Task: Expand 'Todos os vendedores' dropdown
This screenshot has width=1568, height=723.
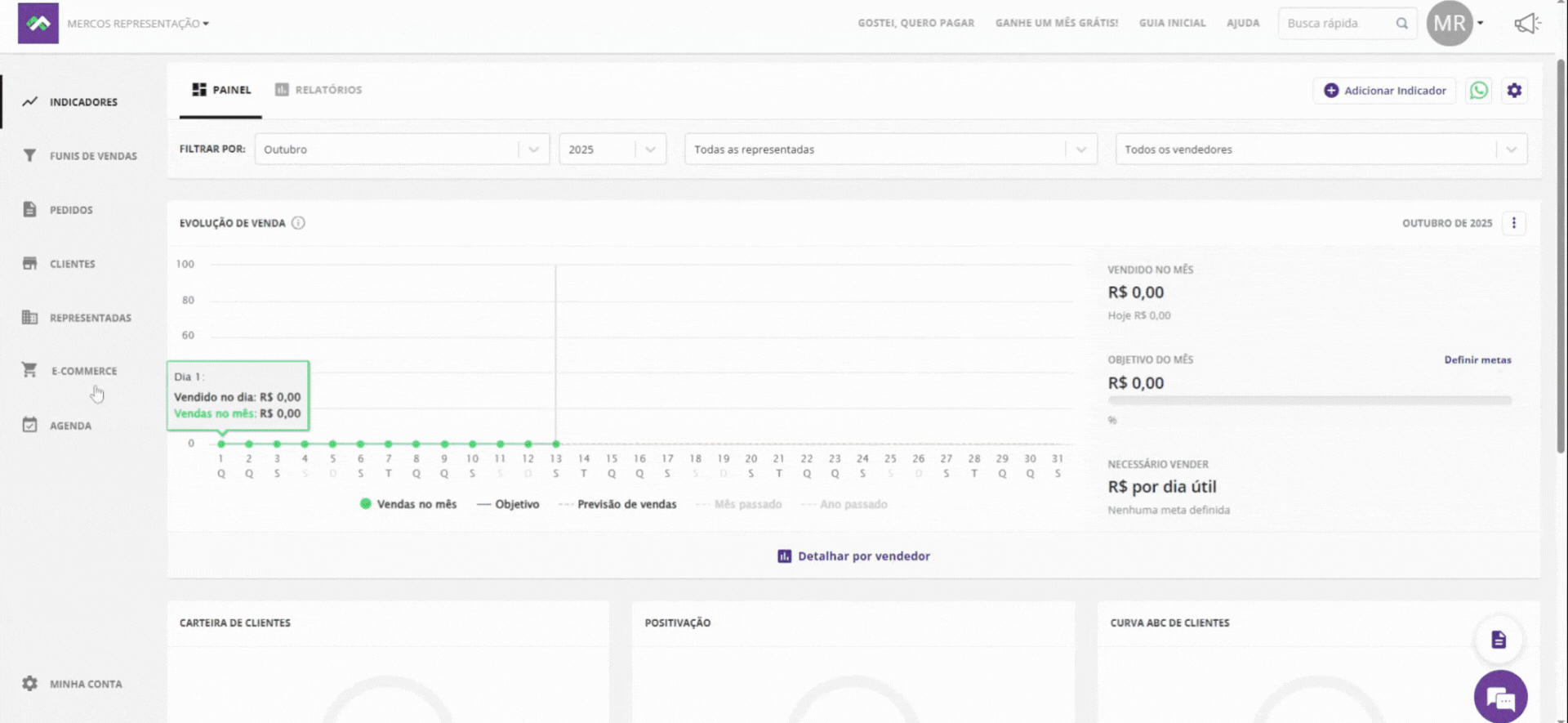Action: [x=1320, y=150]
